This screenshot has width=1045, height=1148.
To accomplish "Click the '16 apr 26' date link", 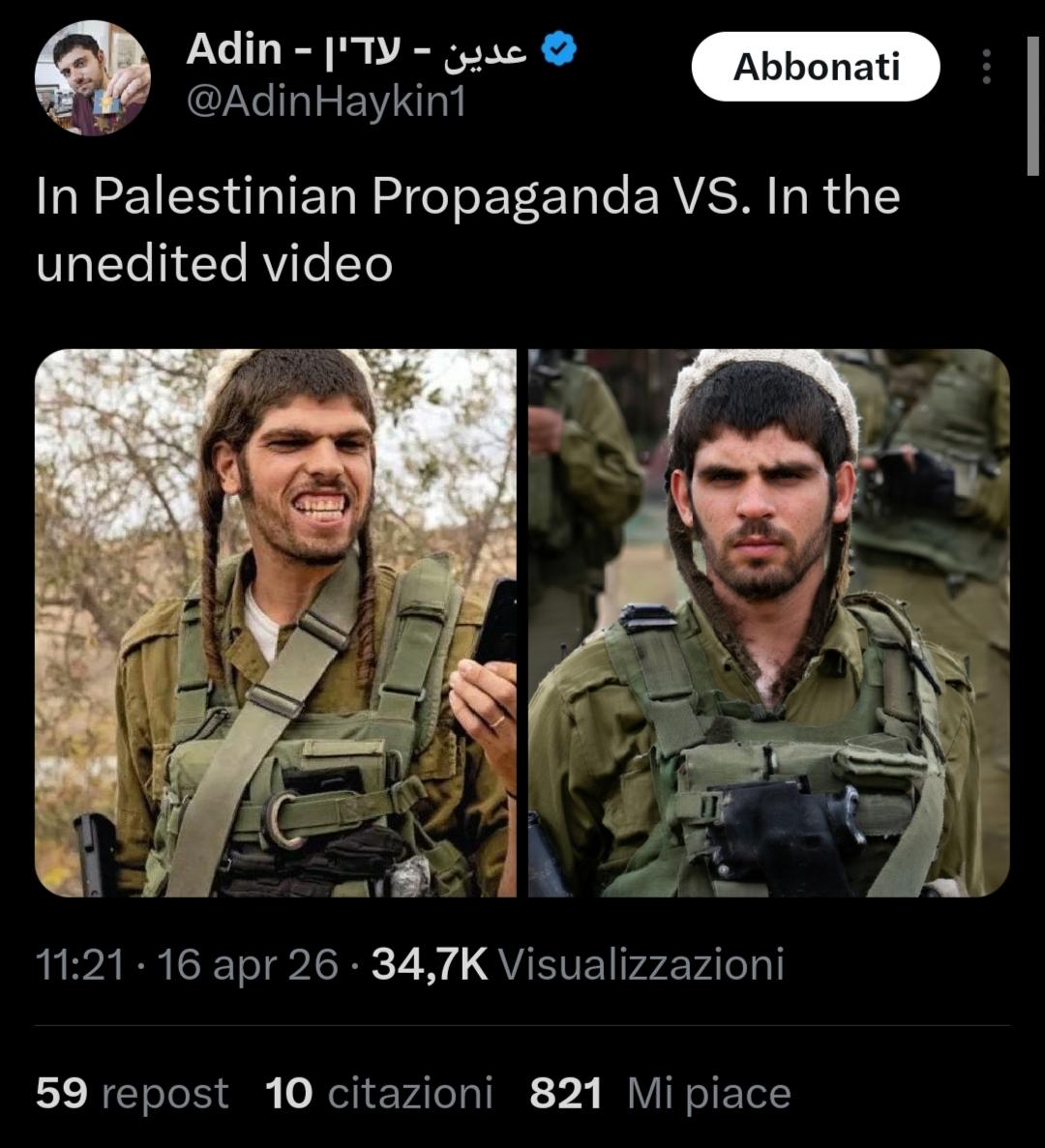I will tap(248, 964).
